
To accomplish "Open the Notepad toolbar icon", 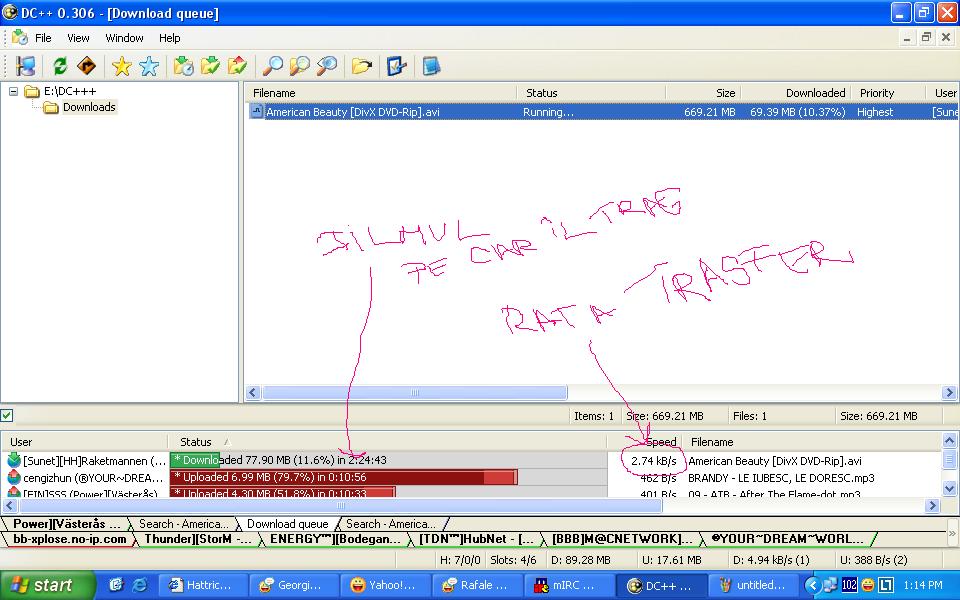I will 431,66.
